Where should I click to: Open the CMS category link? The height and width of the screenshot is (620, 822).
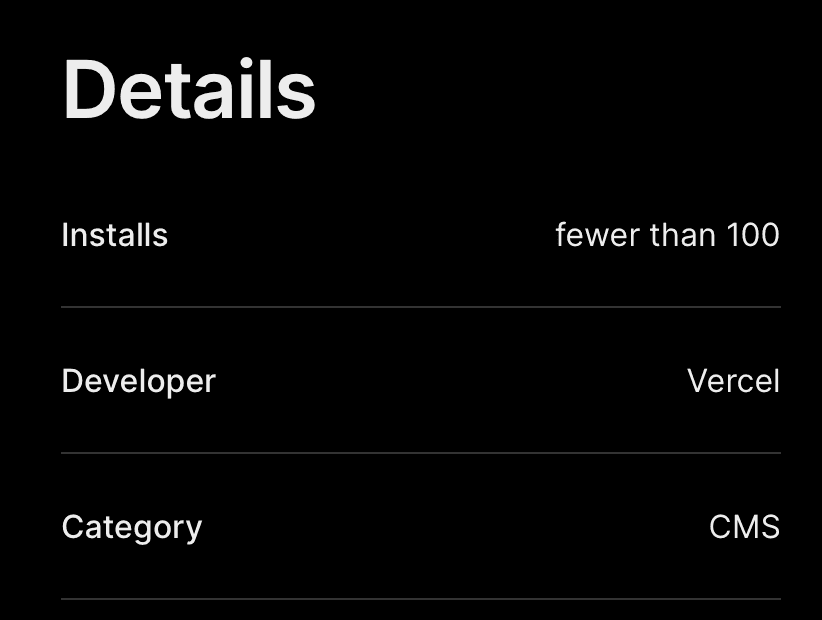pyautogui.click(x=744, y=527)
